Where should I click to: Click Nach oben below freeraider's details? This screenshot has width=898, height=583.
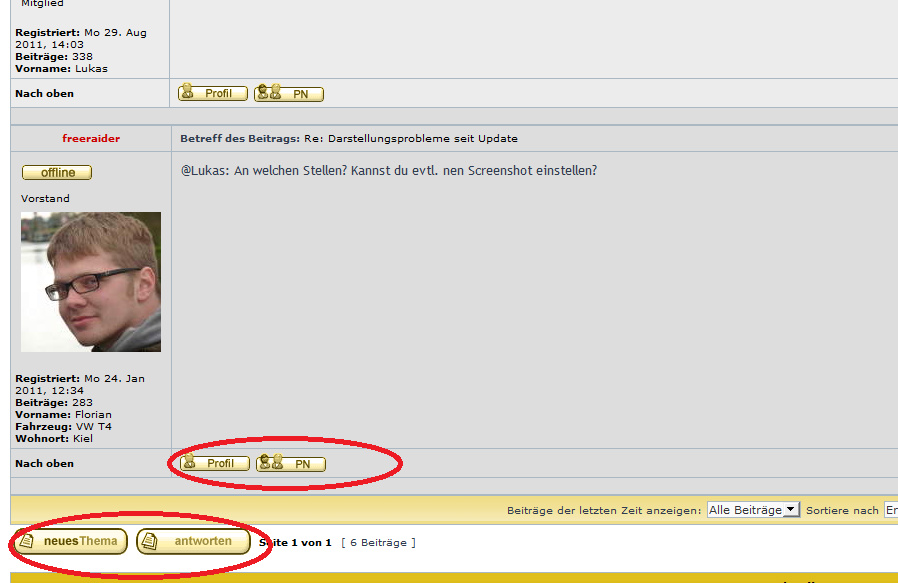pos(45,463)
